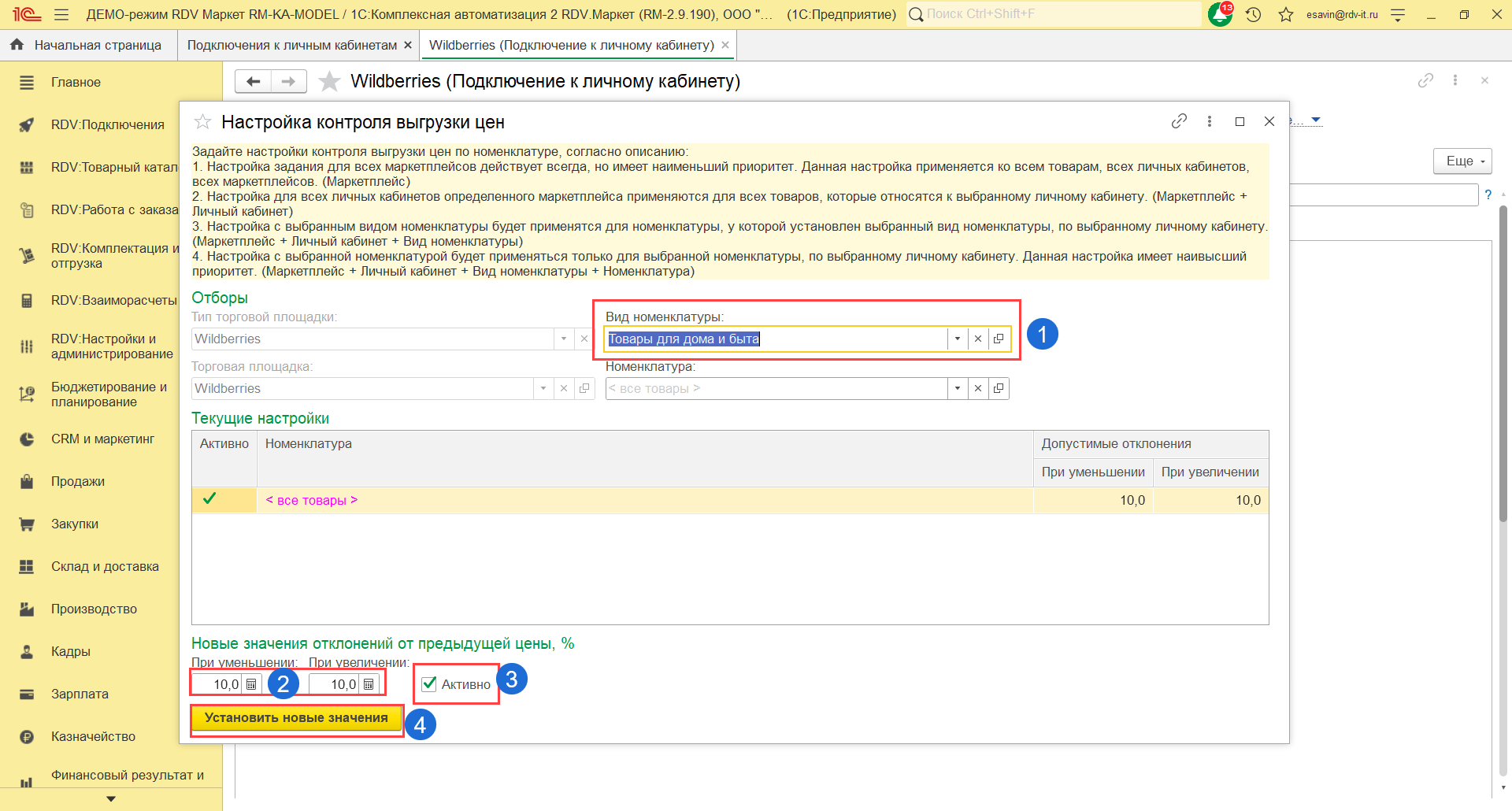The height and width of the screenshot is (811, 1512).
Task: Toggle the active checkmark in settings row
Action: coord(209,499)
